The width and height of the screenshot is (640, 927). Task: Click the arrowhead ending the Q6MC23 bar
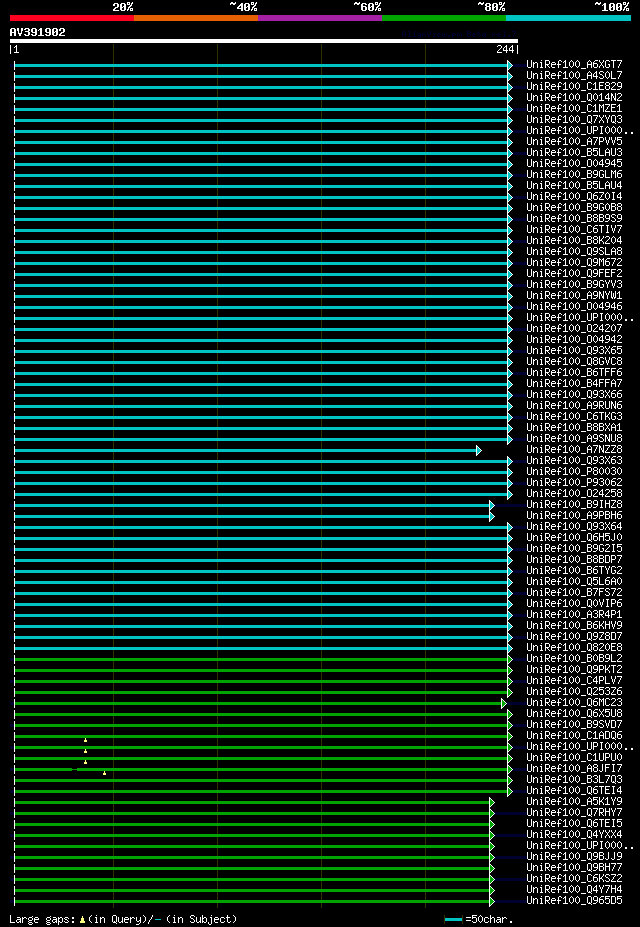(503, 704)
